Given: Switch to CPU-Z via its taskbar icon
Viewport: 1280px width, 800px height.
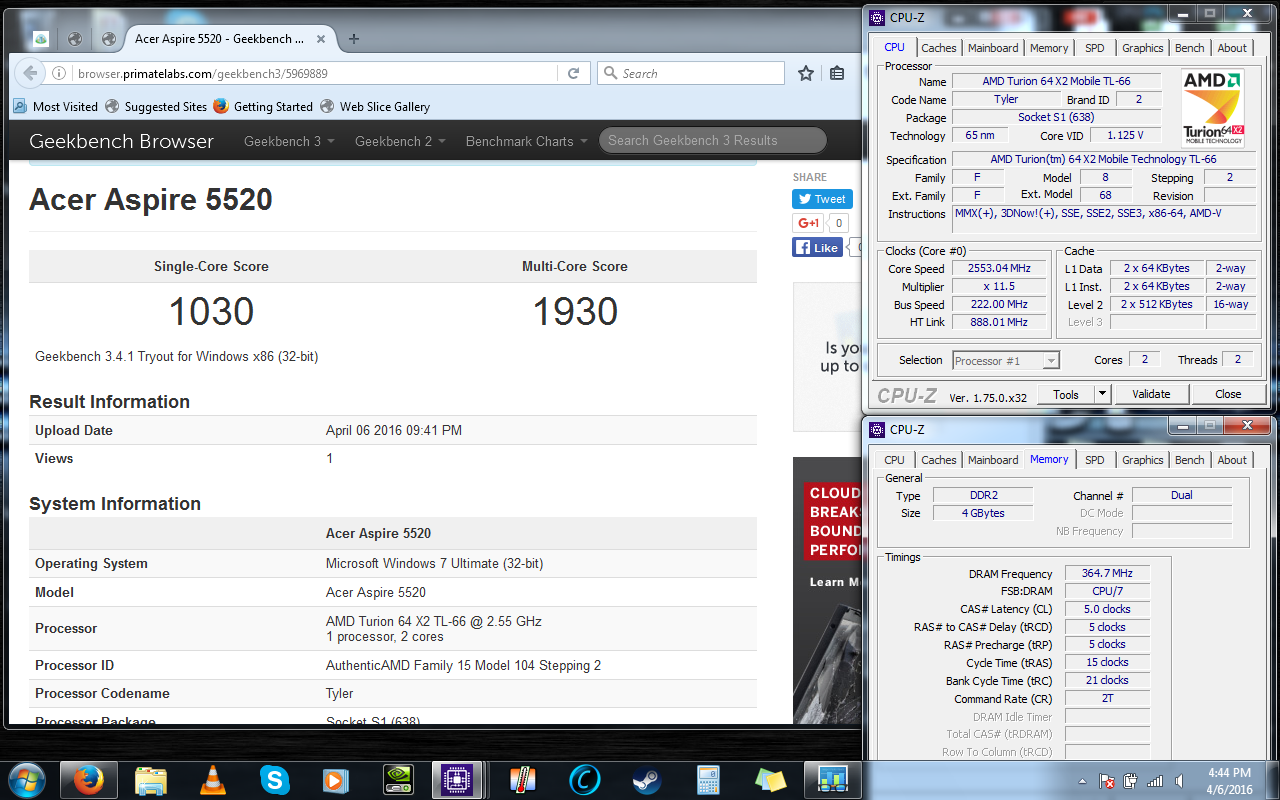Looking at the screenshot, I should 459,779.
